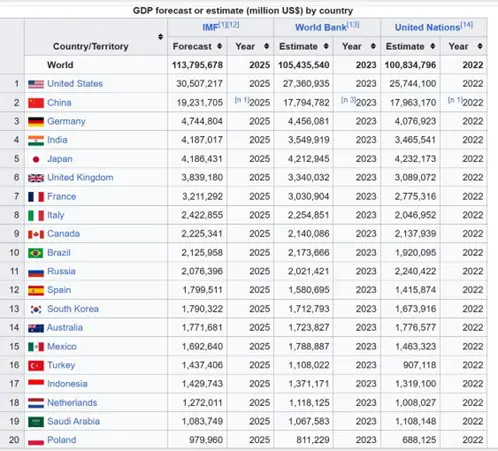Click the Brazil flag icon
The image size is (498, 451).
coord(36,253)
